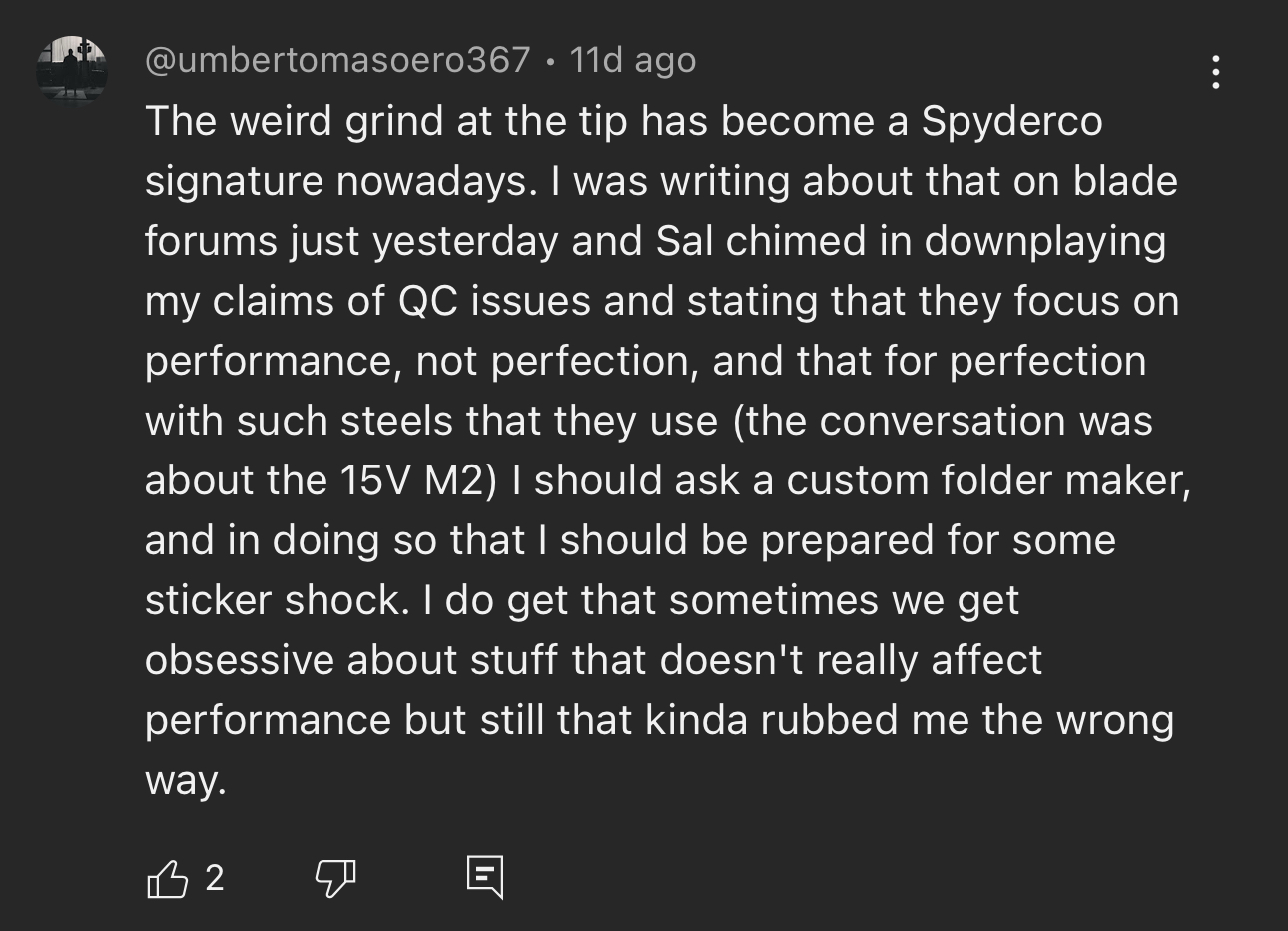Click the like count number 2
This screenshot has height=931, width=1288.
click(215, 878)
